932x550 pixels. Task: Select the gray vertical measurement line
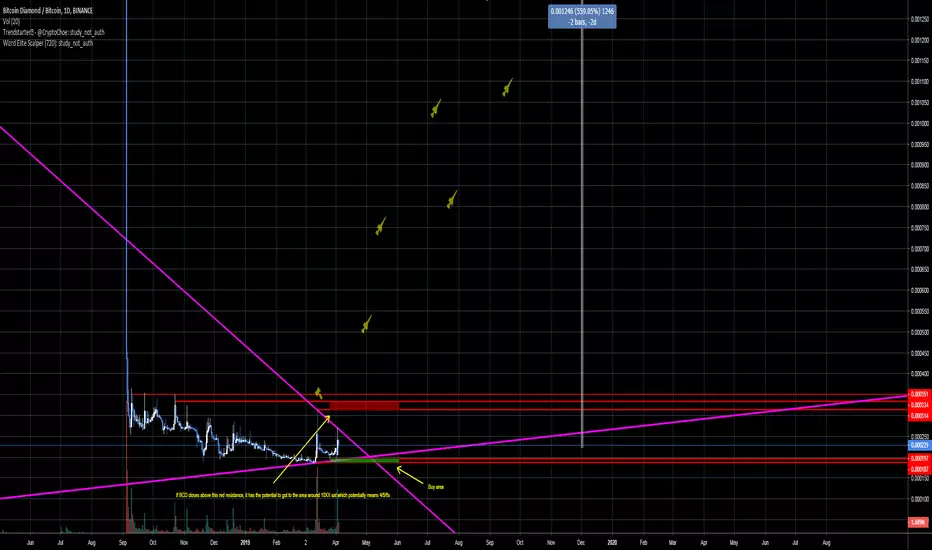[x=582, y=238]
